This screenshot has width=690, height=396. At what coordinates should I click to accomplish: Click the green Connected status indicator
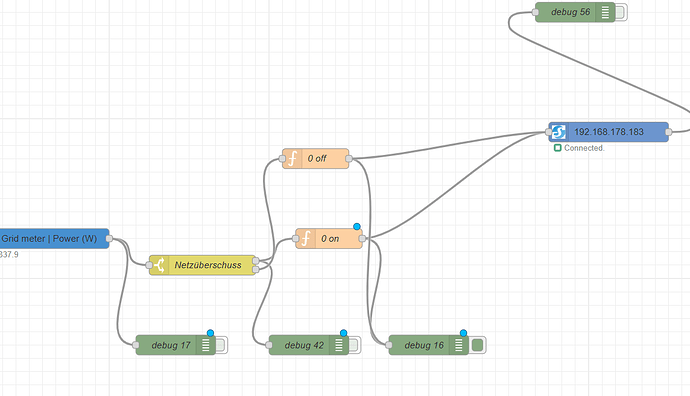click(558, 148)
